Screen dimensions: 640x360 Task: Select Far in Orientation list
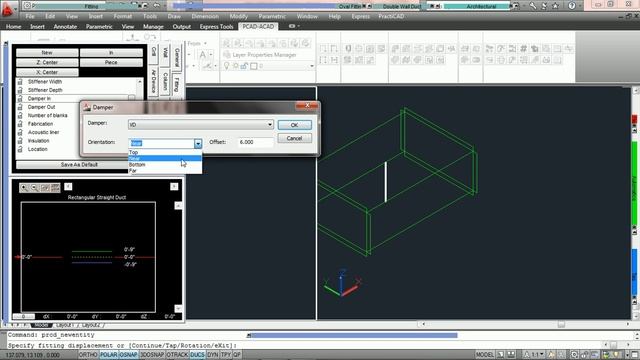pos(165,171)
